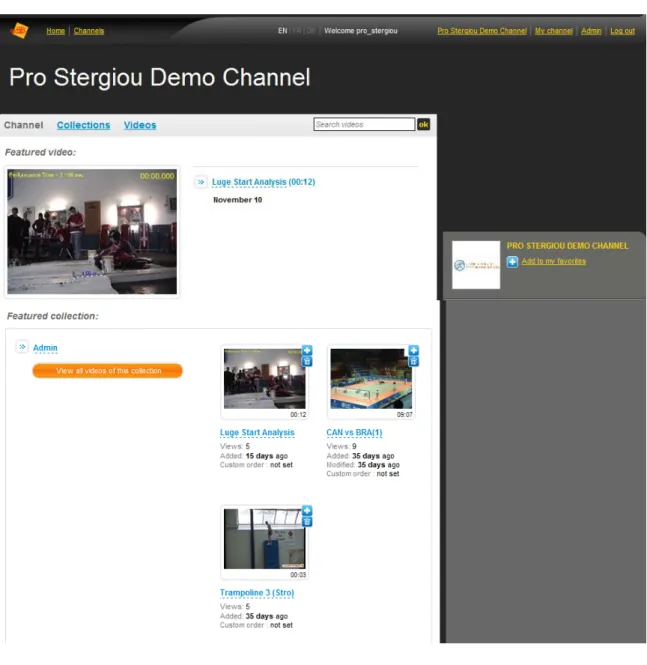Click the arrow icon beside Admin collection
Image resolution: width=647 pixels, height=665 pixels.
(x=22, y=347)
